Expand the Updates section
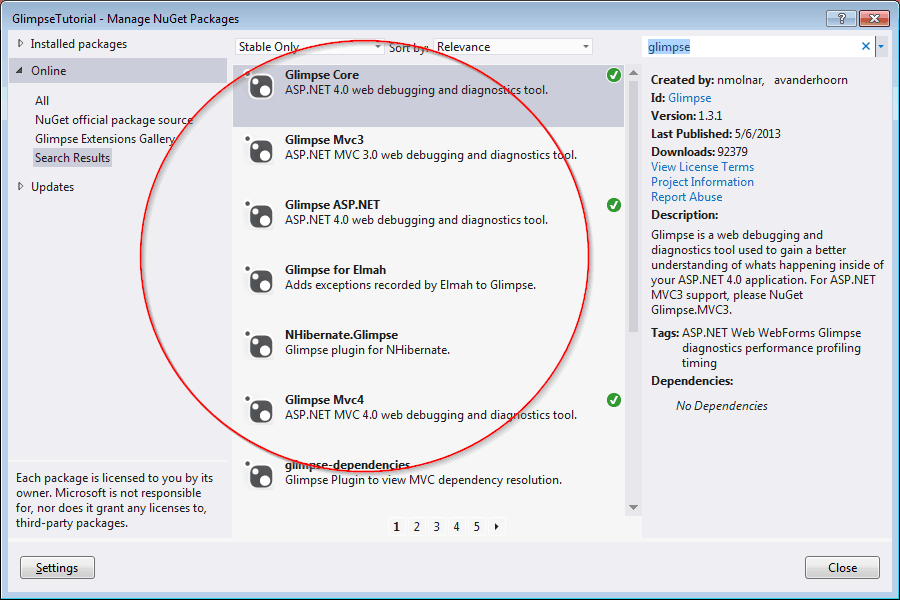 tap(22, 187)
